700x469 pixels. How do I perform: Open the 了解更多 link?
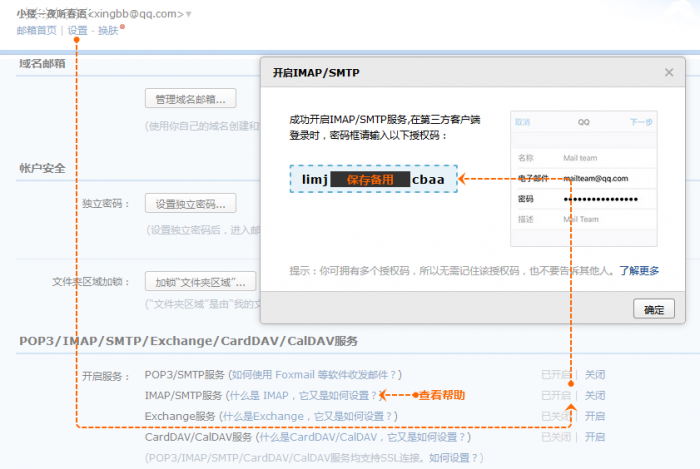(639, 271)
